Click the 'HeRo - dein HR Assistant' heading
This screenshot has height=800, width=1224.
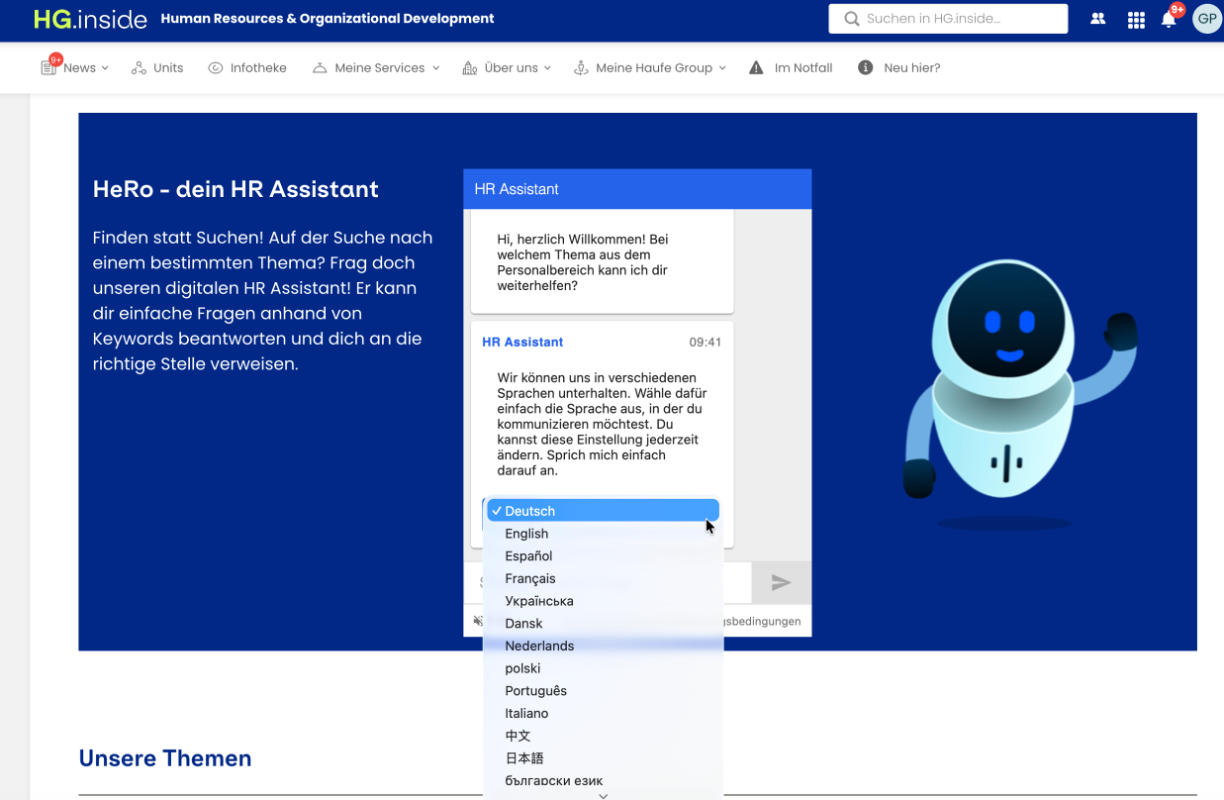[236, 189]
